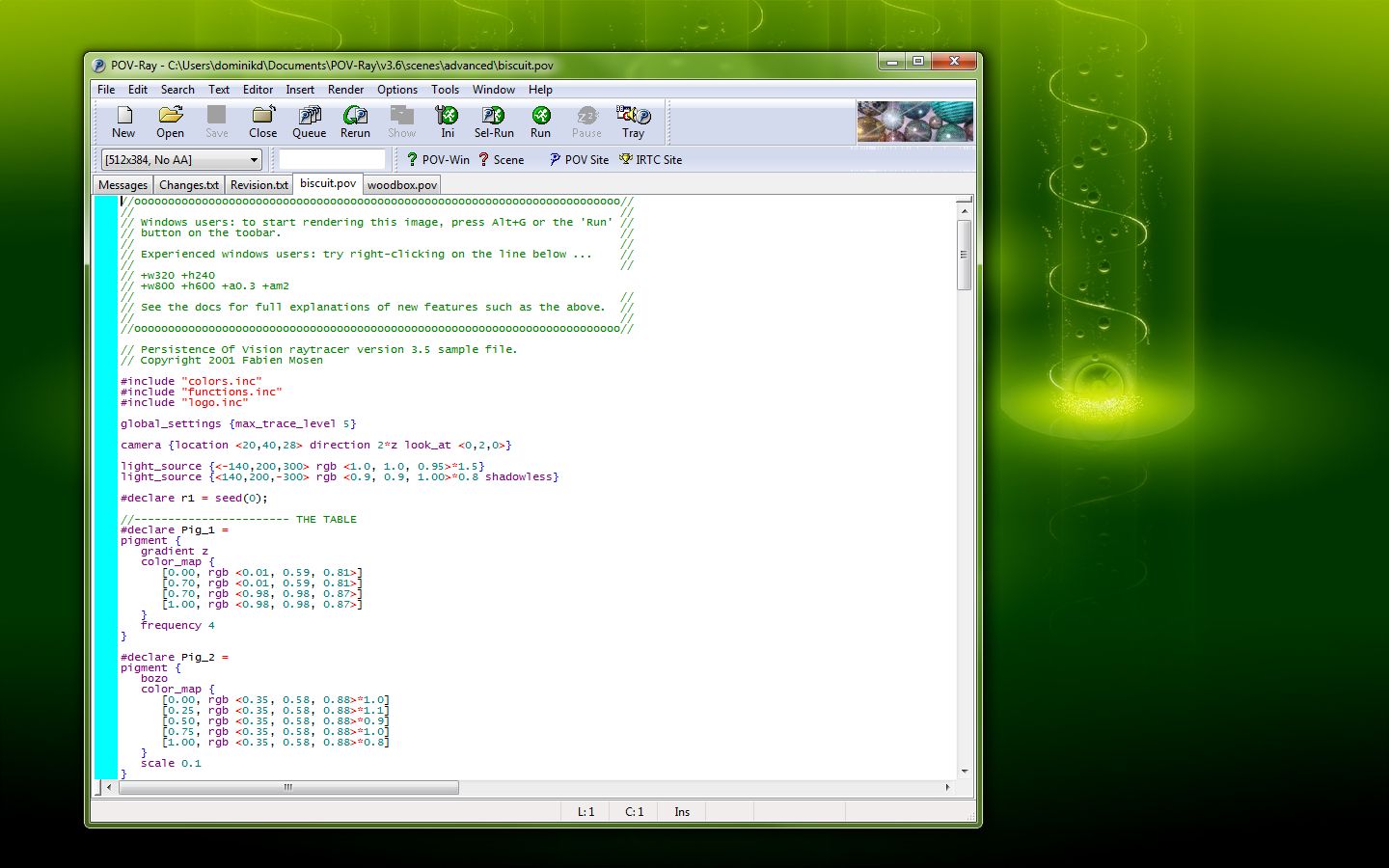The height and width of the screenshot is (868, 1389).
Task: Click the '#declare Pig_2 =' line
Action: coord(175,657)
